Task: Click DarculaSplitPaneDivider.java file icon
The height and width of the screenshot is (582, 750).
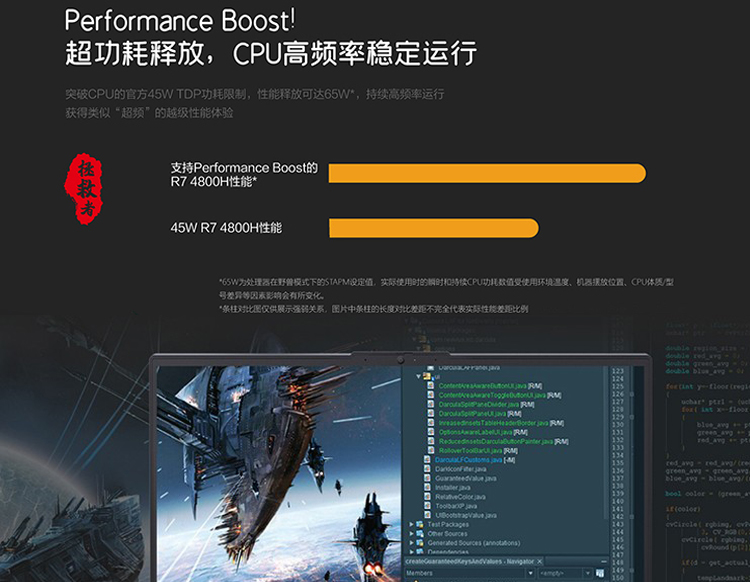Action: 430,405
